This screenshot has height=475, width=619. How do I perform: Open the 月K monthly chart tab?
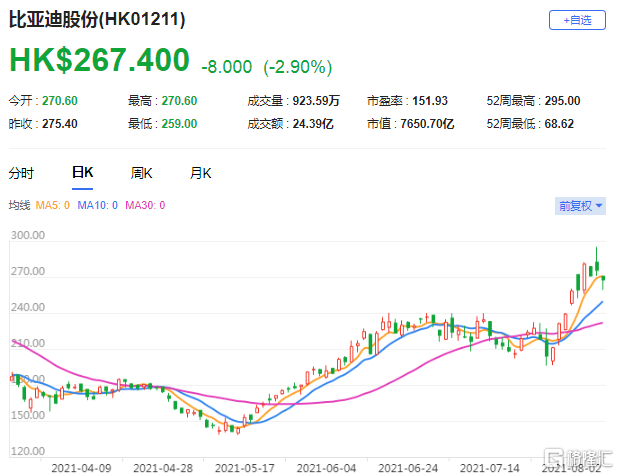[x=201, y=173]
